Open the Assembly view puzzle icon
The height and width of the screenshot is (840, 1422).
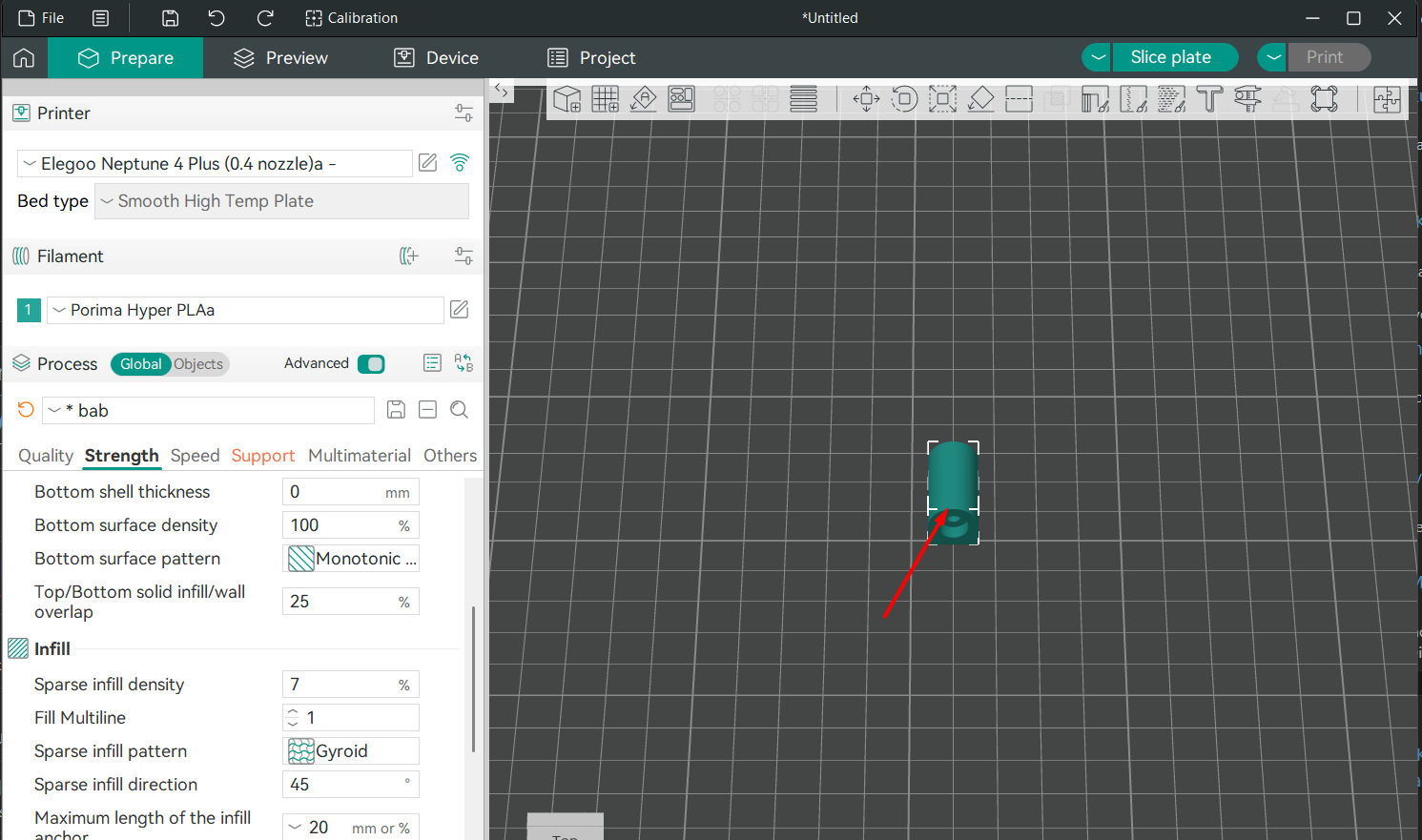click(1387, 99)
